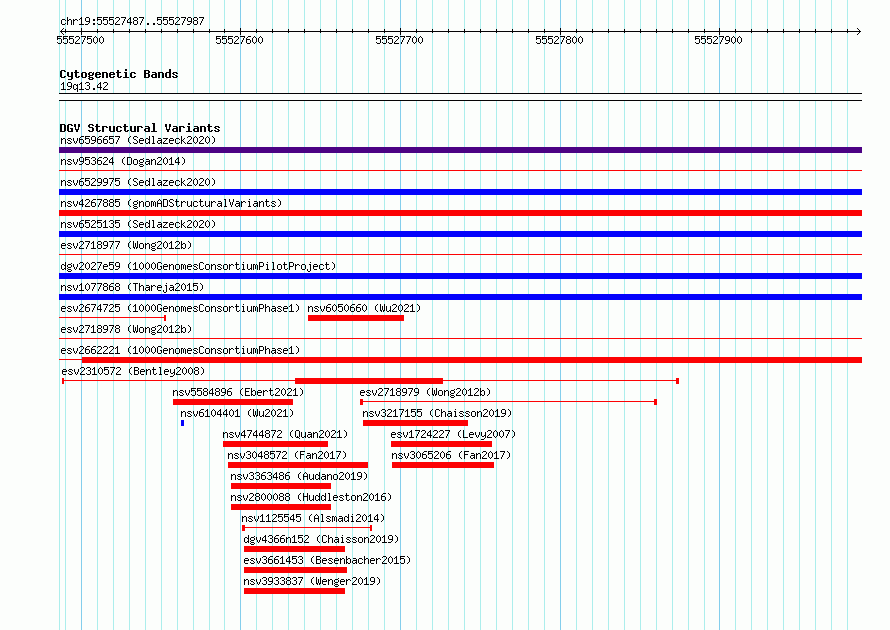This screenshot has height=630, width=890.
Task: Click the 55527800 ruler position label
Action: tap(559, 40)
